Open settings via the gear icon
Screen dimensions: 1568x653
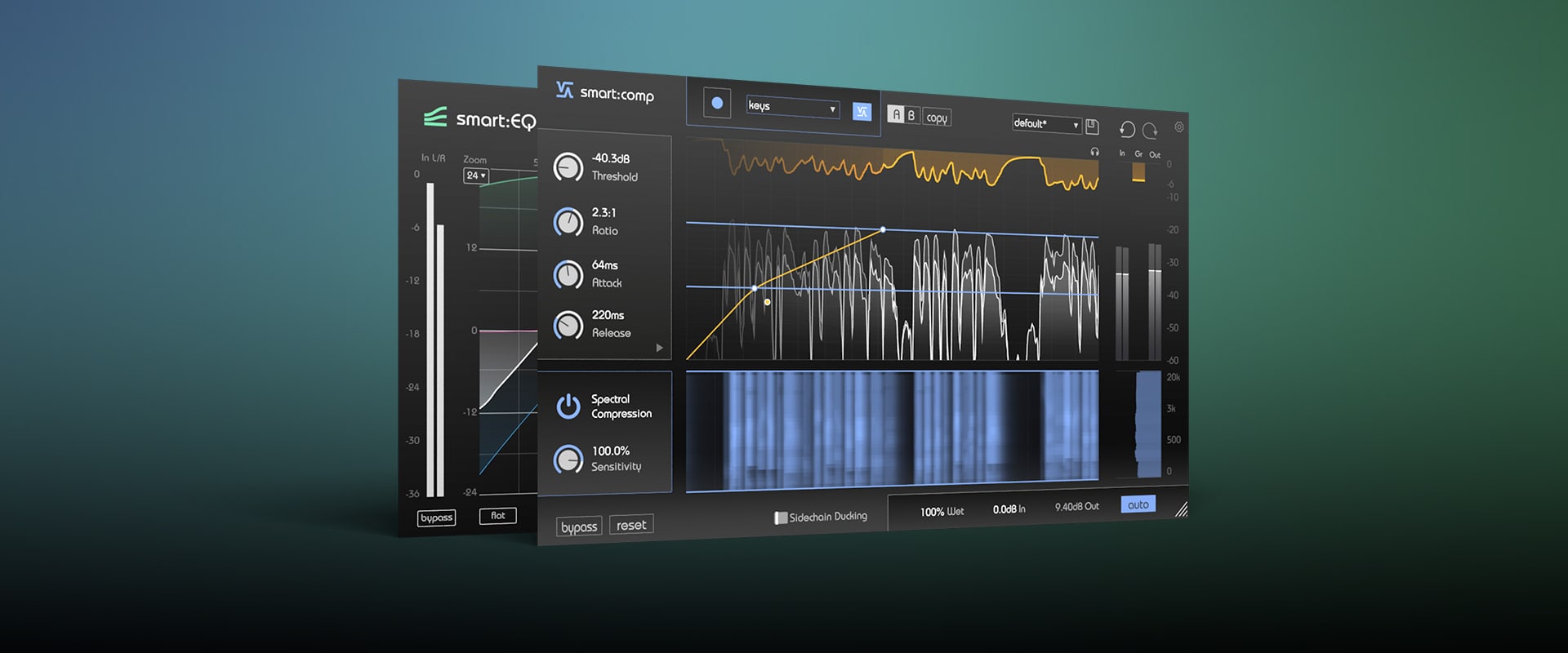click(x=1179, y=127)
